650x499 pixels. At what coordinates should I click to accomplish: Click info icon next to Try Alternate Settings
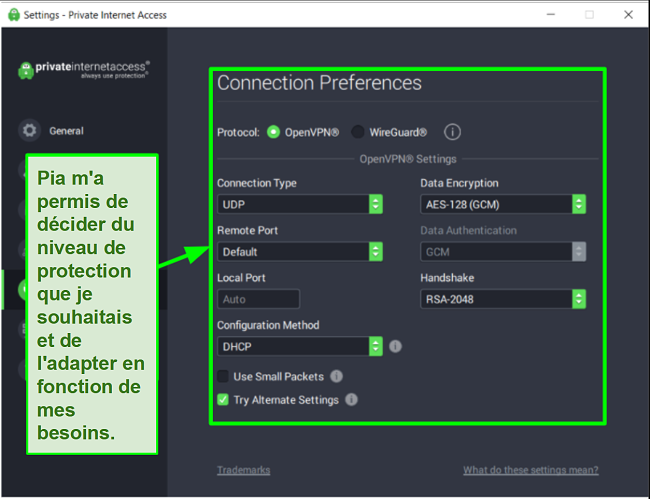coord(351,400)
